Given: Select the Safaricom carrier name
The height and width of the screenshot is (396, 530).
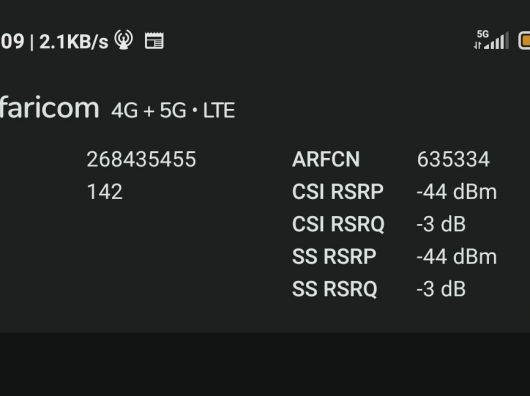Looking at the screenshot, I should pyautogui.click(x=49, y=108).
